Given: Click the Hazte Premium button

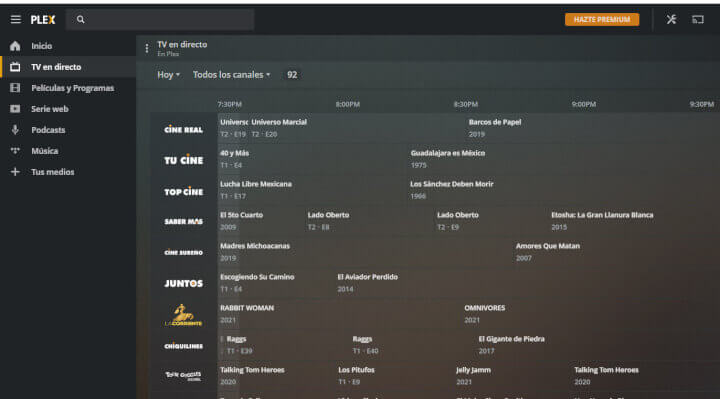Looking at the screenshot, I should [x=602, y=19].
